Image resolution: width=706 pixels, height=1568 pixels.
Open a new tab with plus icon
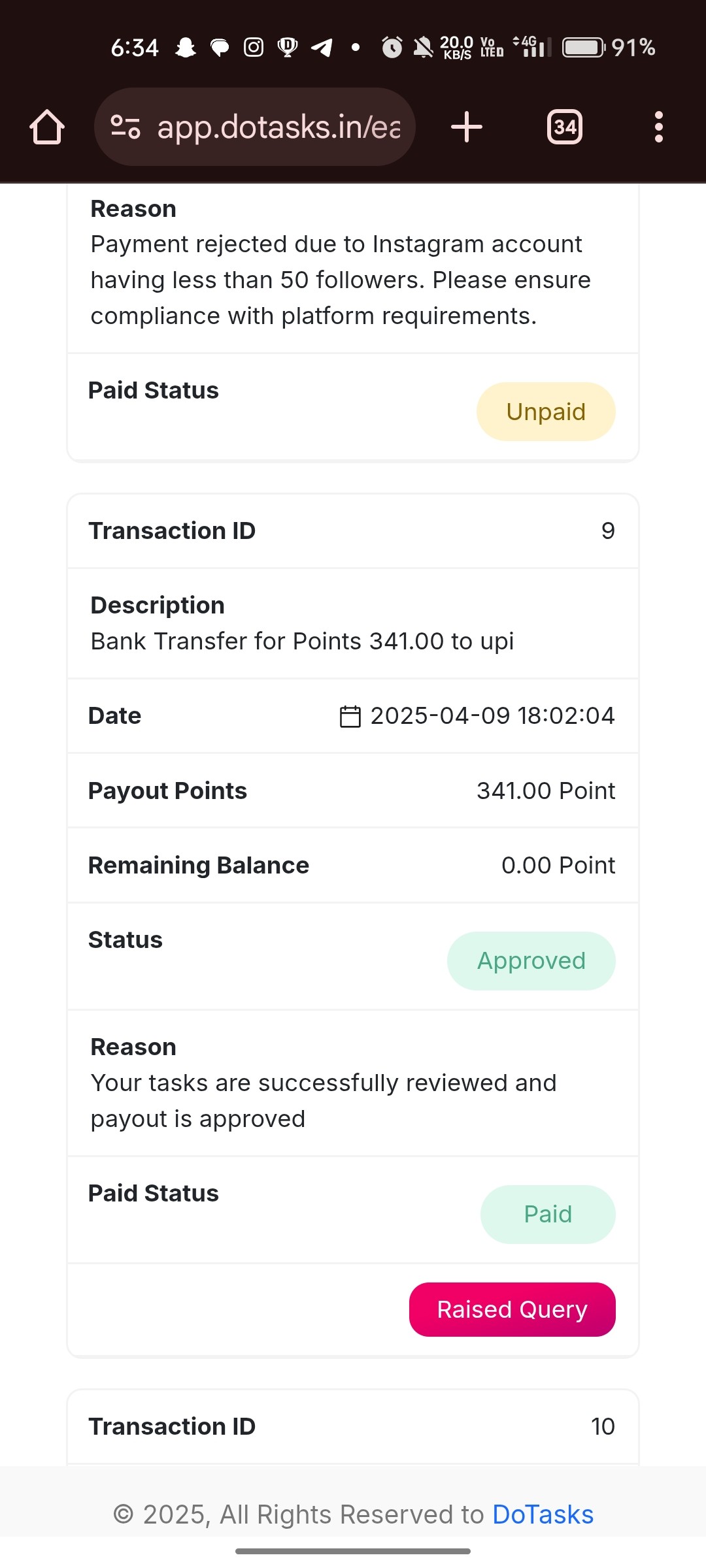click(x=467, y=127)
